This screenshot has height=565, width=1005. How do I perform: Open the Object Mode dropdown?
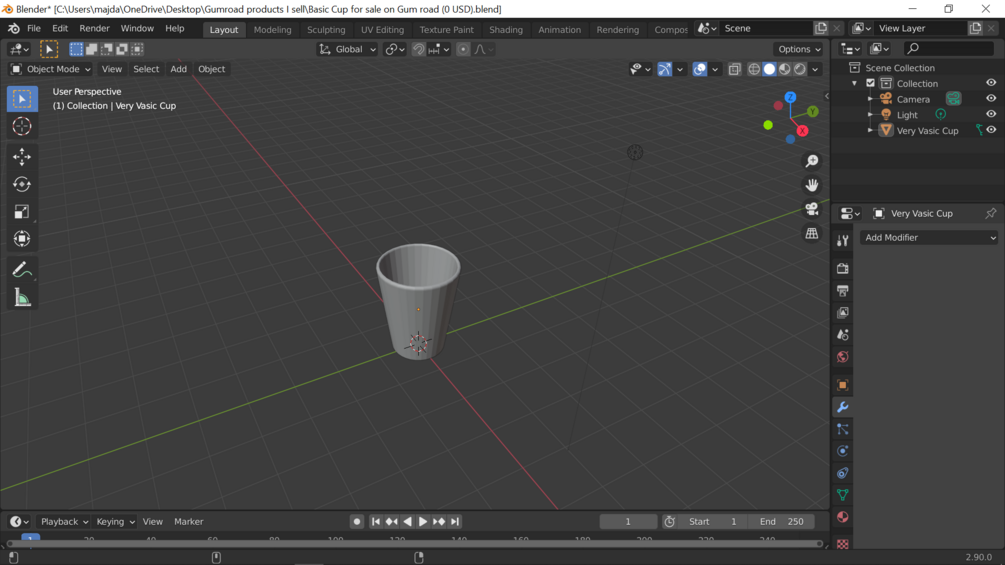[51, 69]
